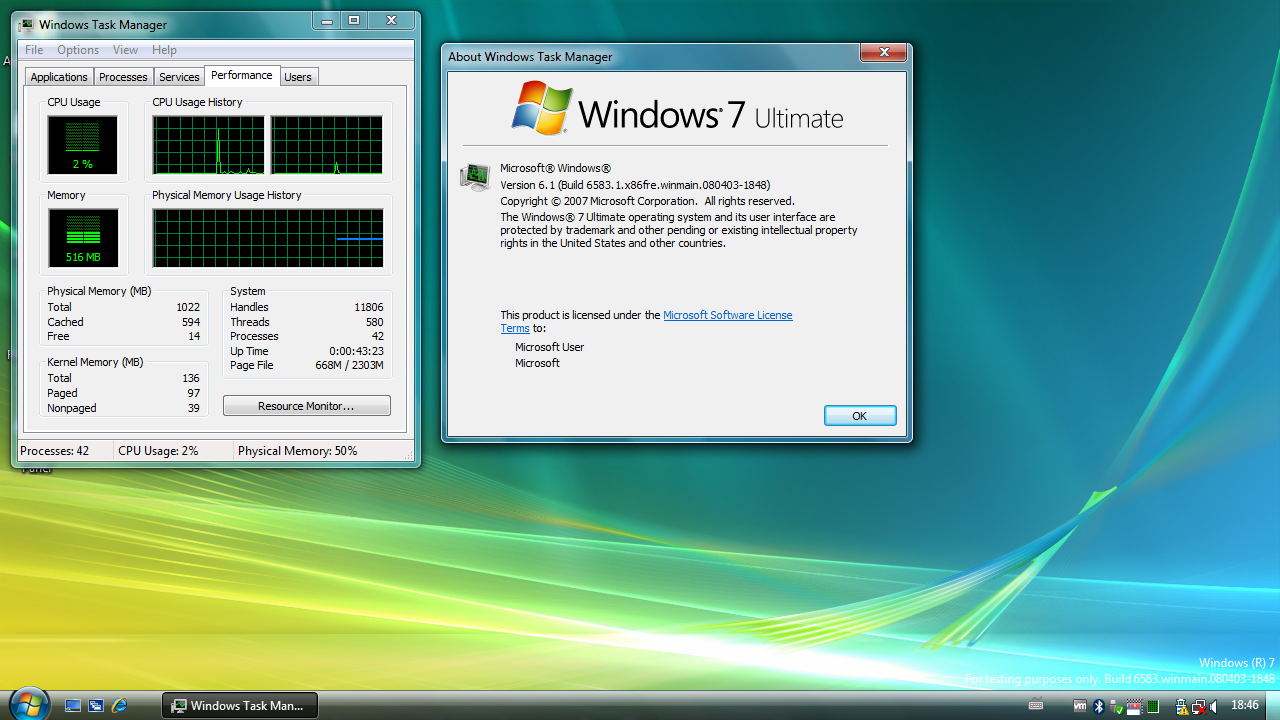Screen dimensions: 1280x720
Task: Switch to the Services tab
Action: (179, 77)
